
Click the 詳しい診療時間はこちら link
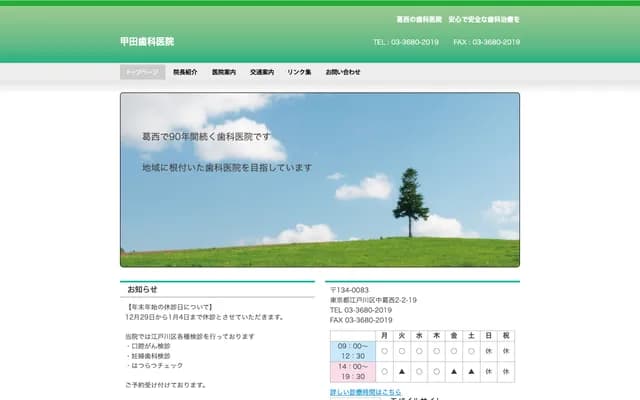pos(365,392)
